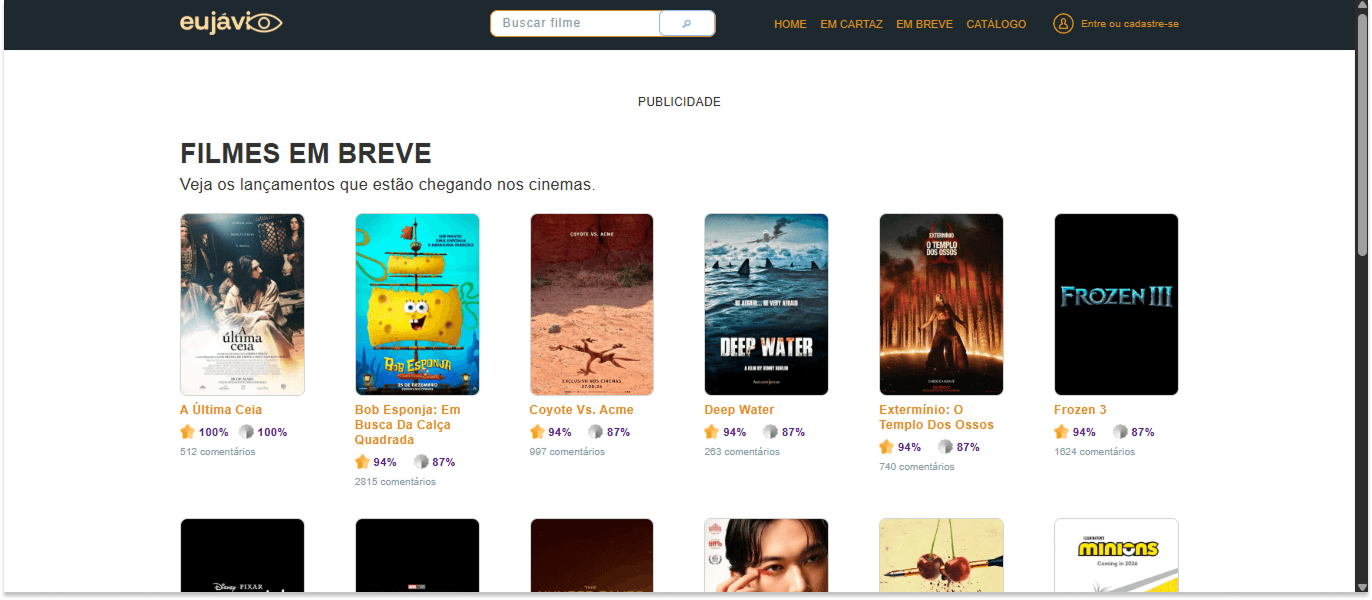
Task: Click the user profile icon
Action: 1063,23
